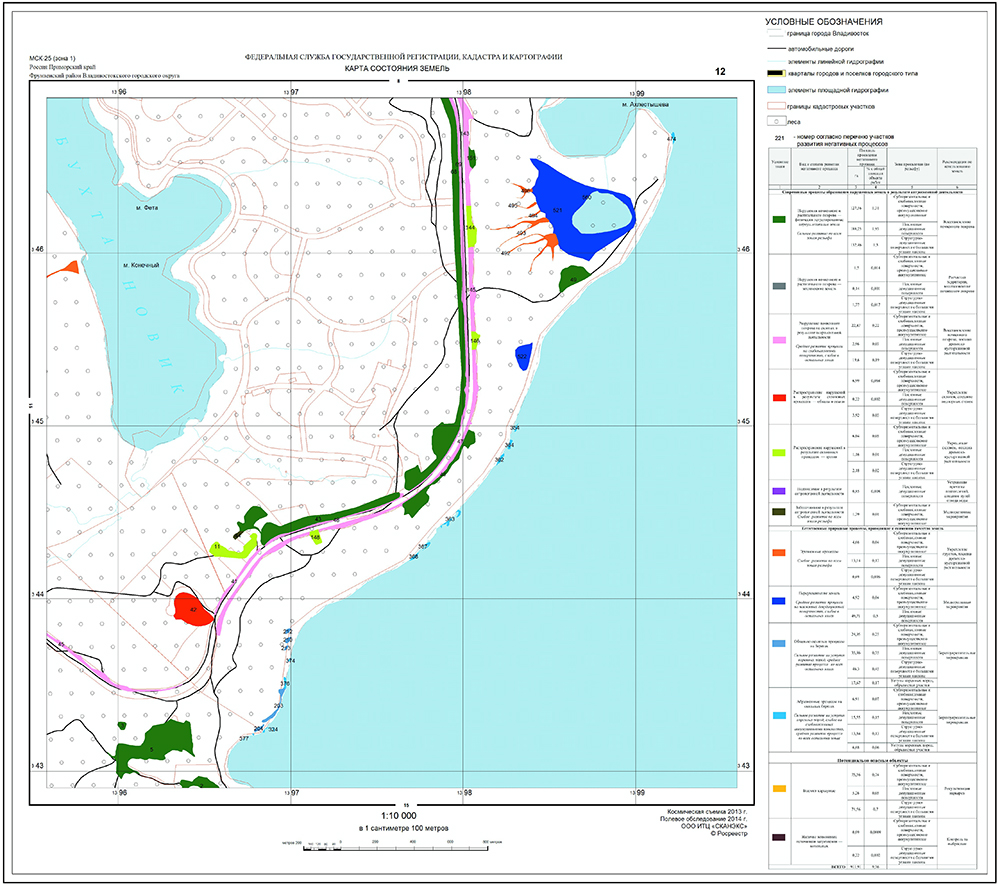Select the purple swatch in legend table
This screenshot has width=1000, height=886.
pyautogui.click(x=779, y=490)
